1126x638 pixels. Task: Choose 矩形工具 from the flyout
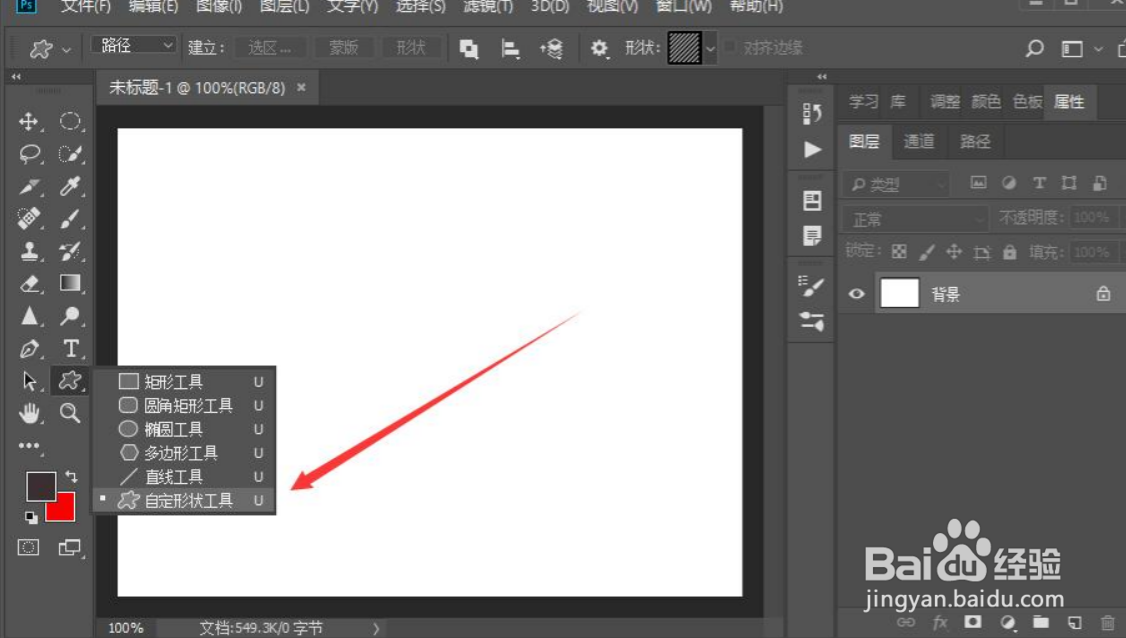pos(184,382)
